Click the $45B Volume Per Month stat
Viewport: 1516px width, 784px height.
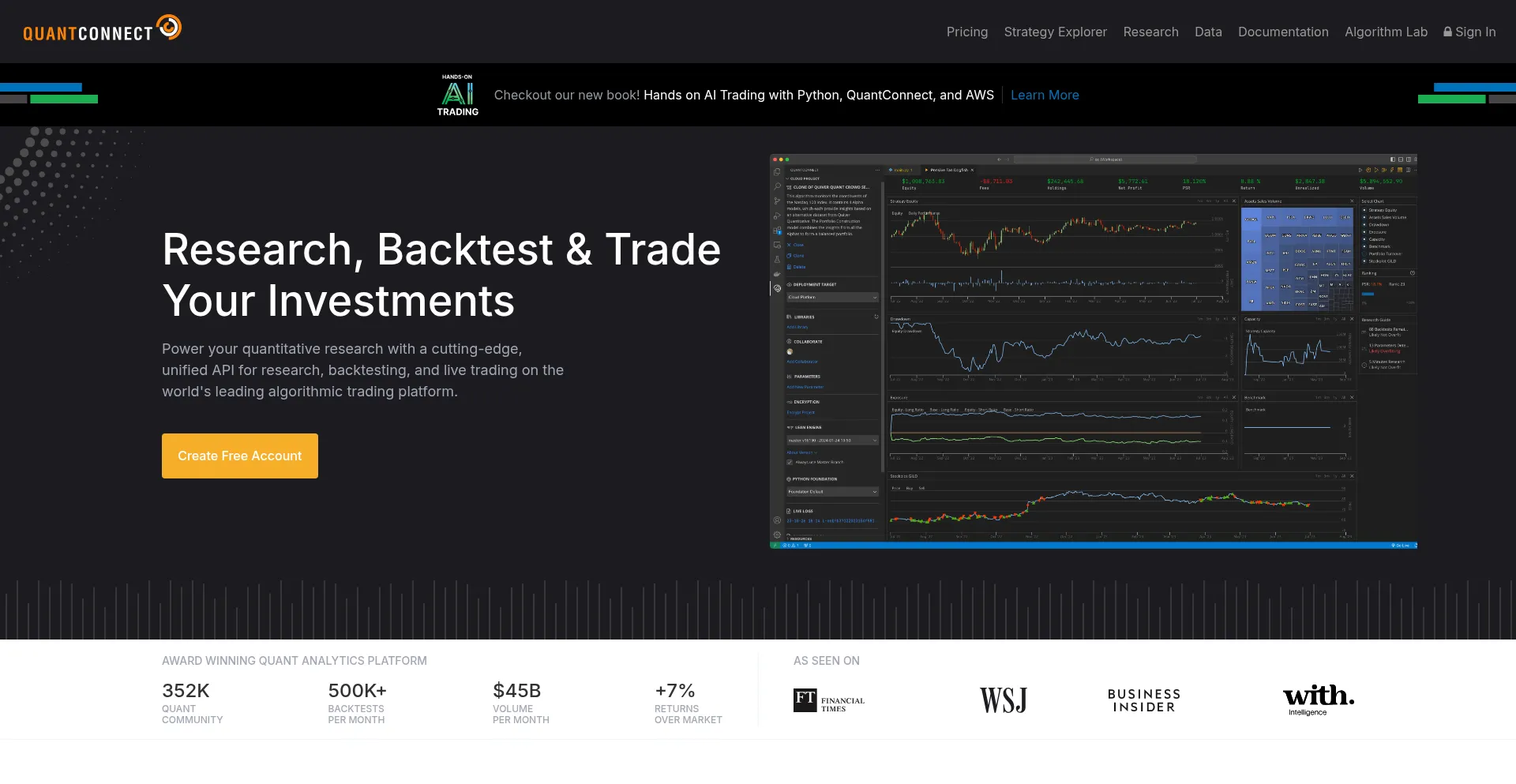click(521, 703)
